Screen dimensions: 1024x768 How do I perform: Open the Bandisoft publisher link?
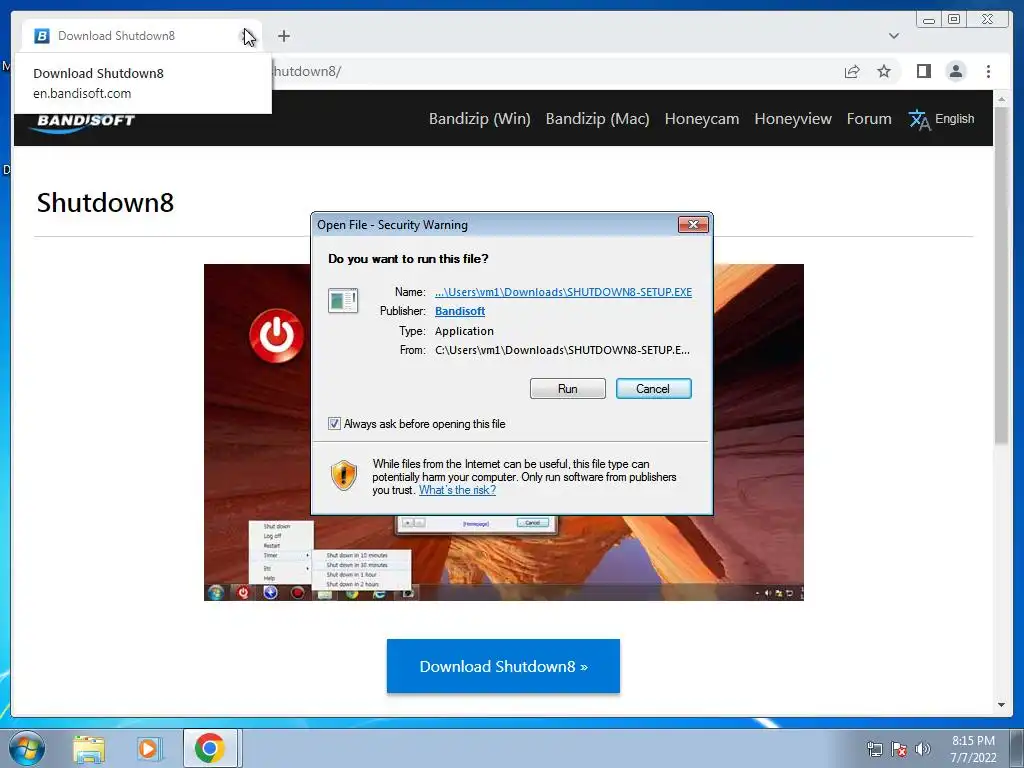point(460,311)
